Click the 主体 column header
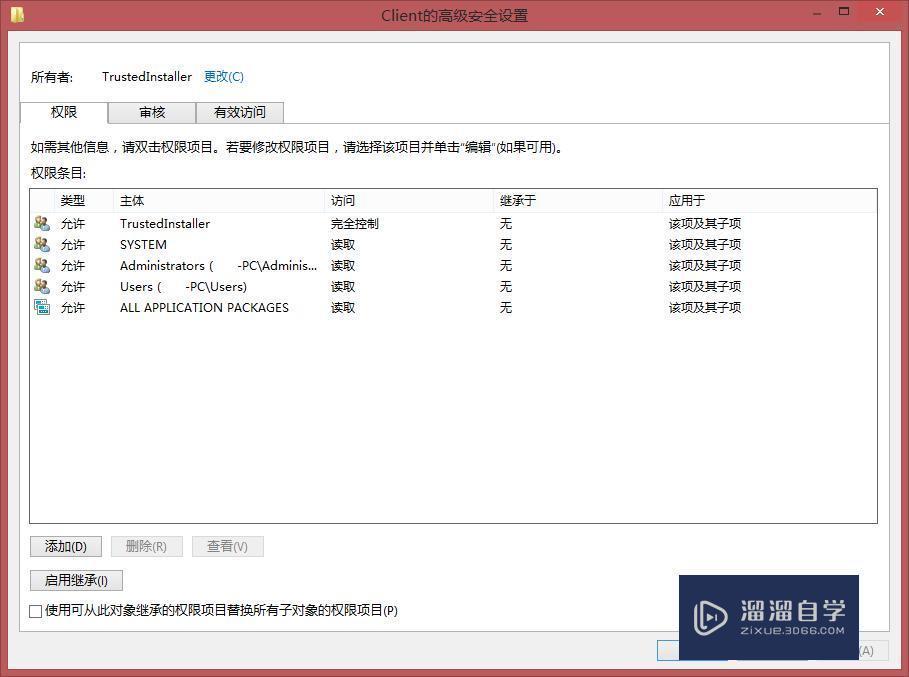This screenshot has height=677, width=909. [133, 200]
